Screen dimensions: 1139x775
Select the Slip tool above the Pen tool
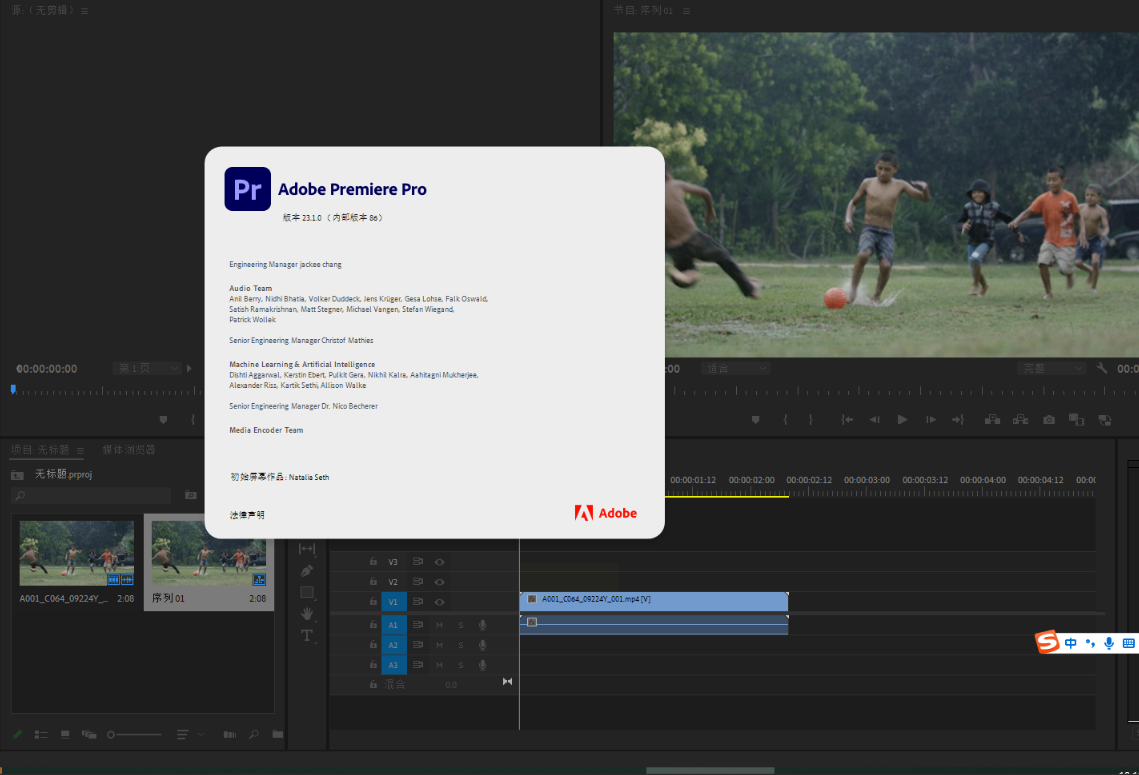click(x=307, y=548)
